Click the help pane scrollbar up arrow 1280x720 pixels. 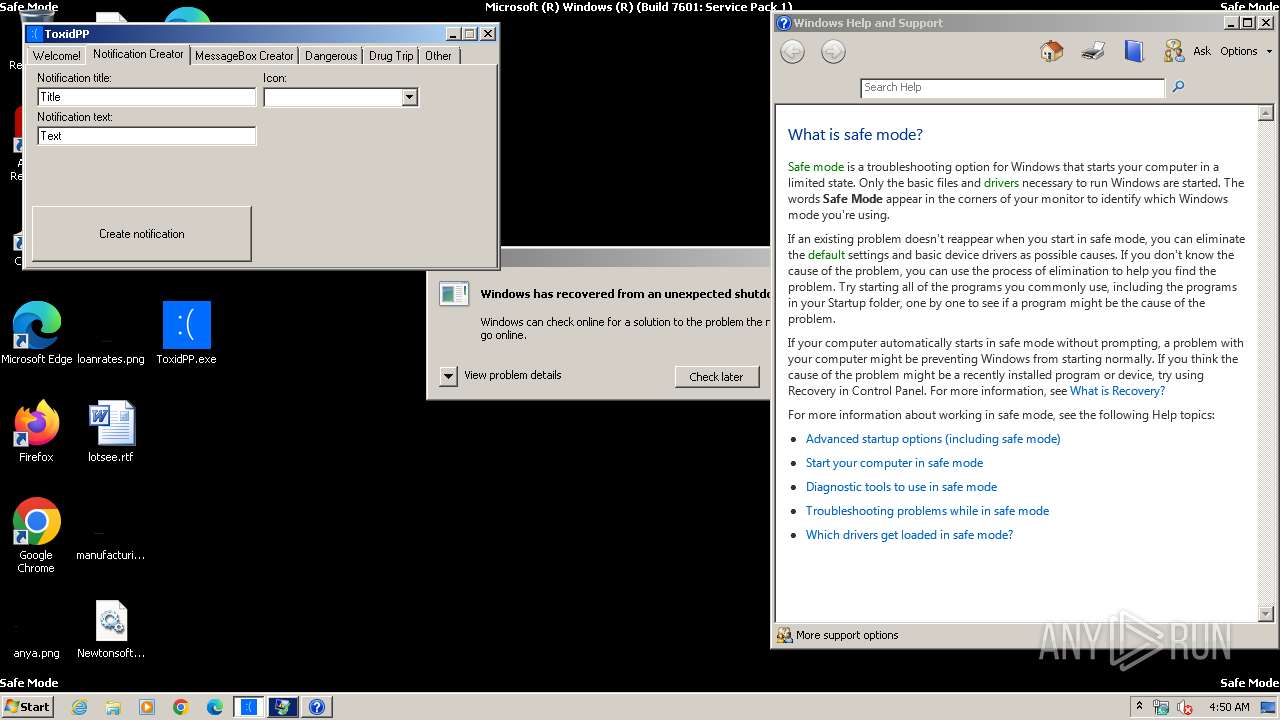tap(1266, 113)
